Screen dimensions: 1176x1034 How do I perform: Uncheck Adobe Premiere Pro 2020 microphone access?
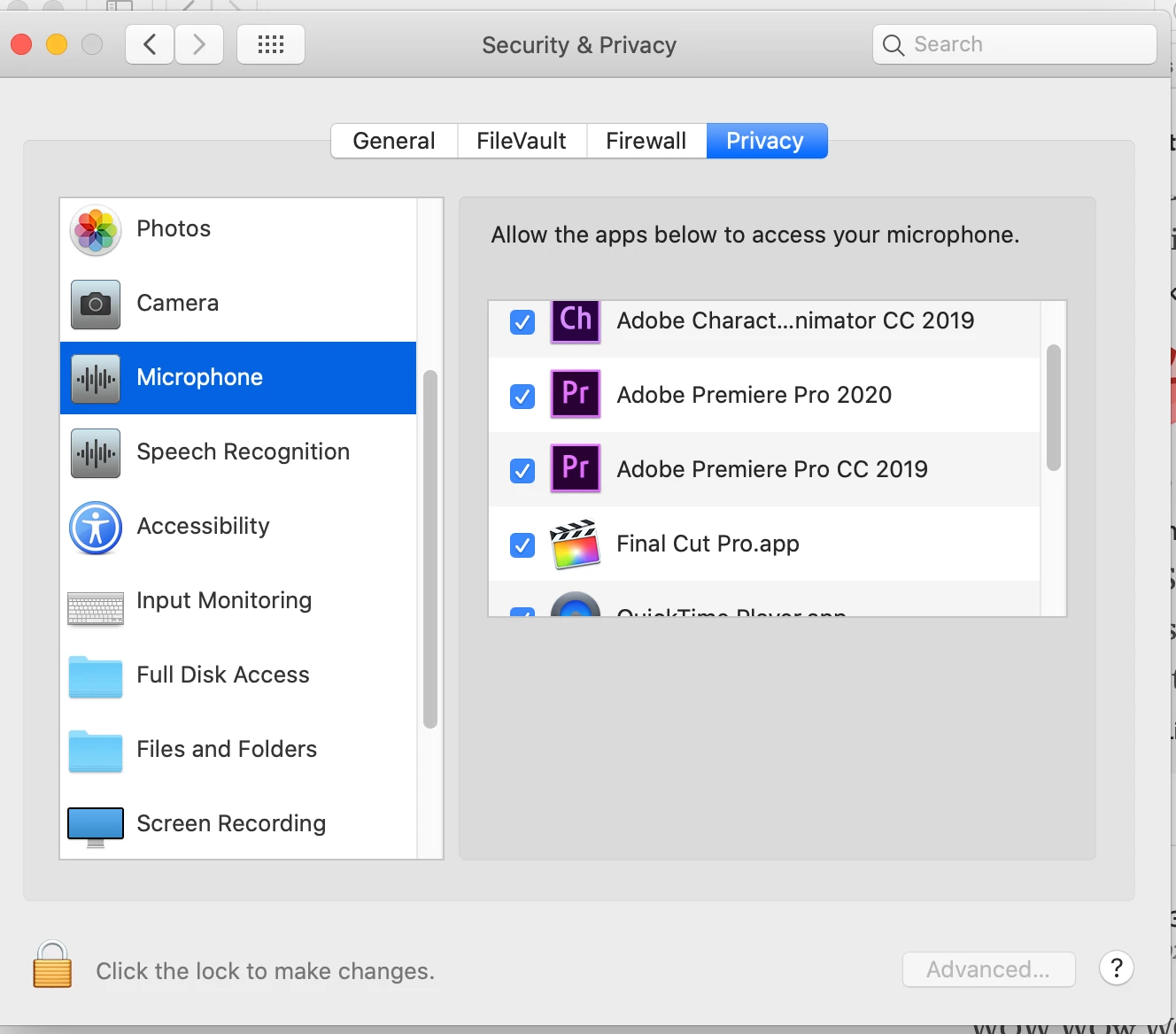pyautogui.click(x=522, y=397)
